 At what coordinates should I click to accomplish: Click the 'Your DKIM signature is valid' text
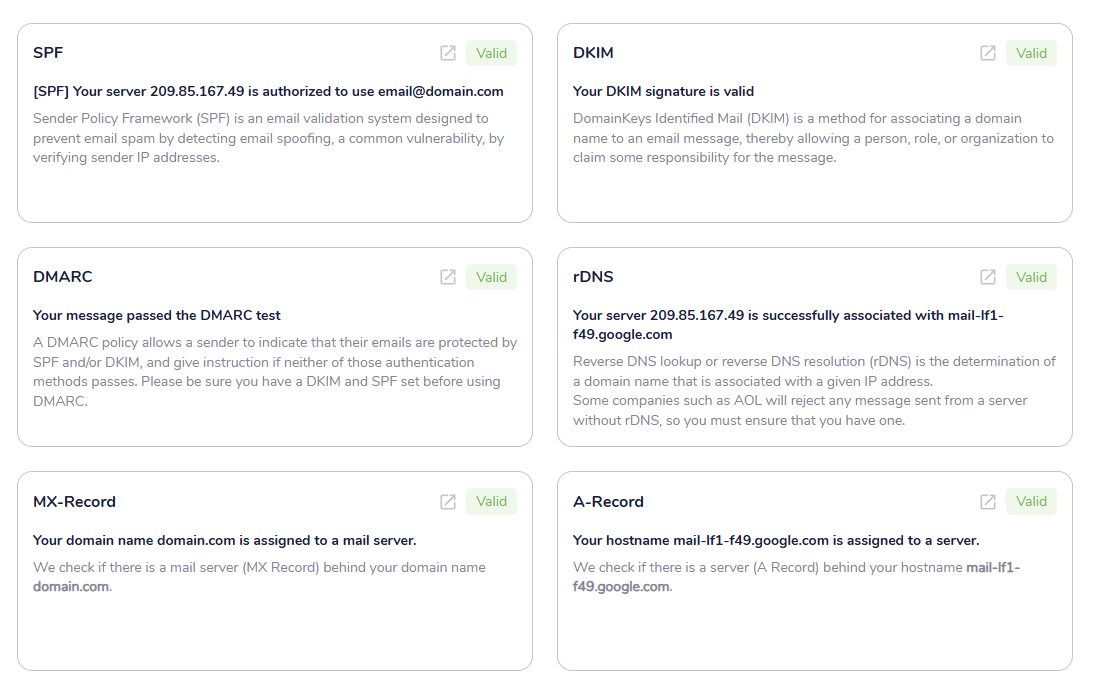[x=663, y=91]
